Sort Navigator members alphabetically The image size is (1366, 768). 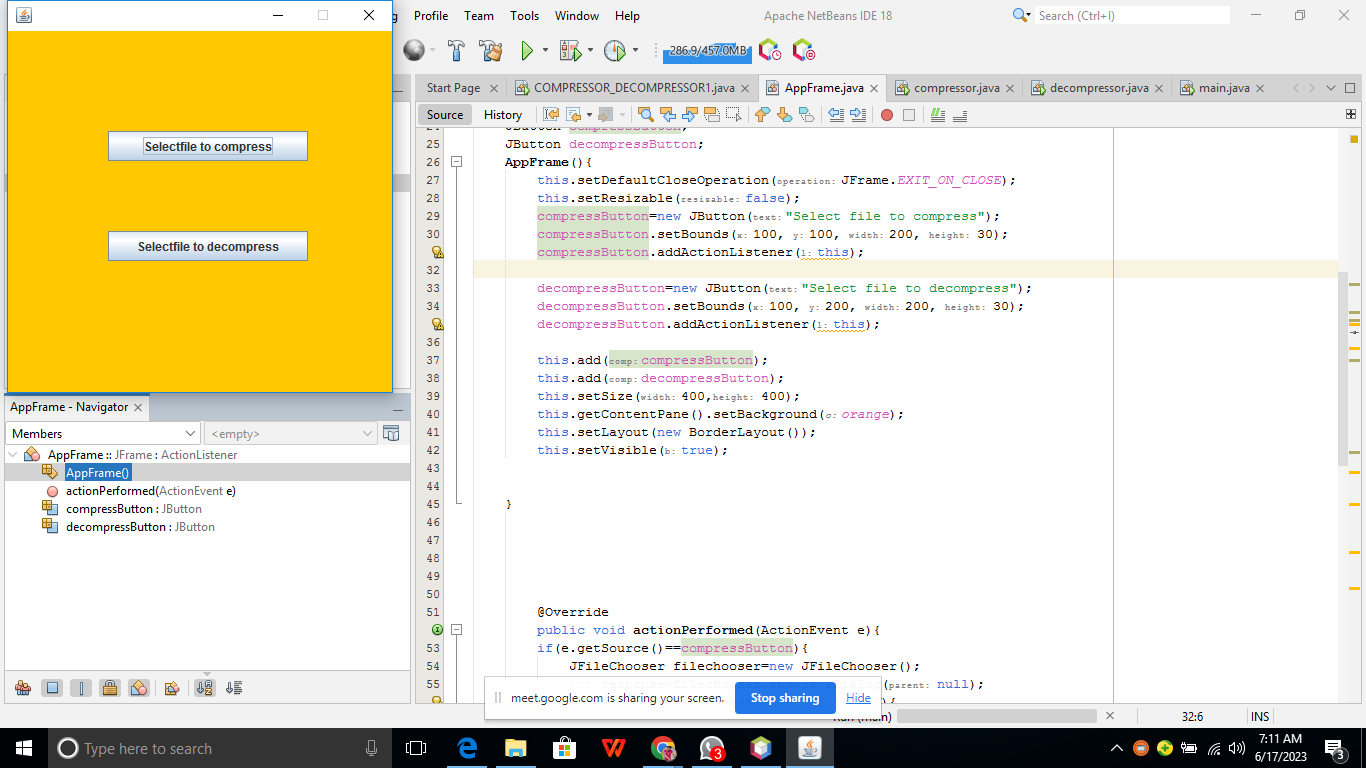click(x=207, y=688)
